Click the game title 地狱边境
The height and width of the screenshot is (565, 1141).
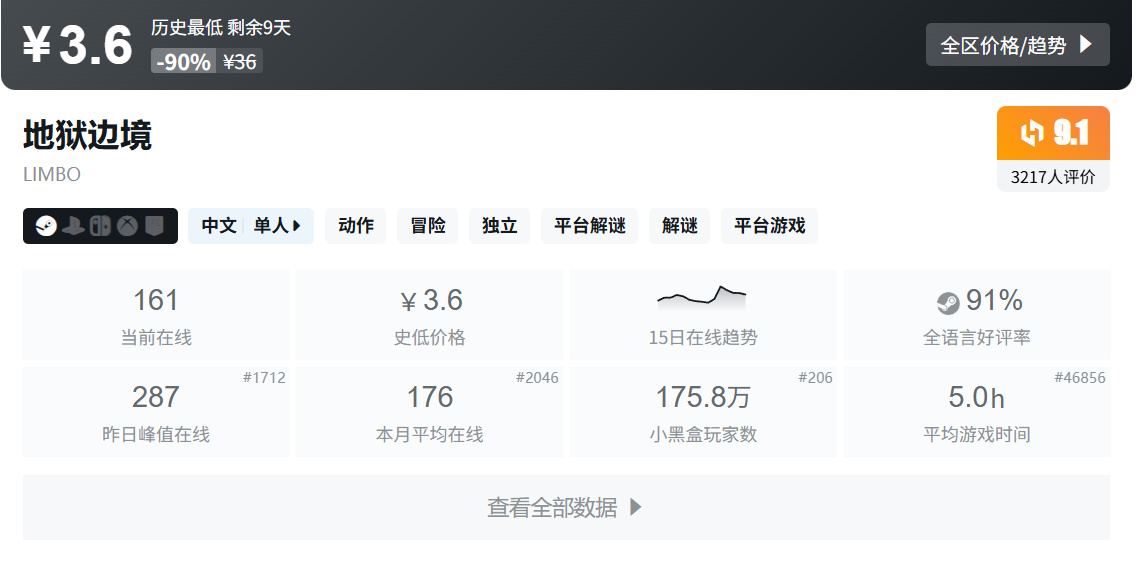87,135
